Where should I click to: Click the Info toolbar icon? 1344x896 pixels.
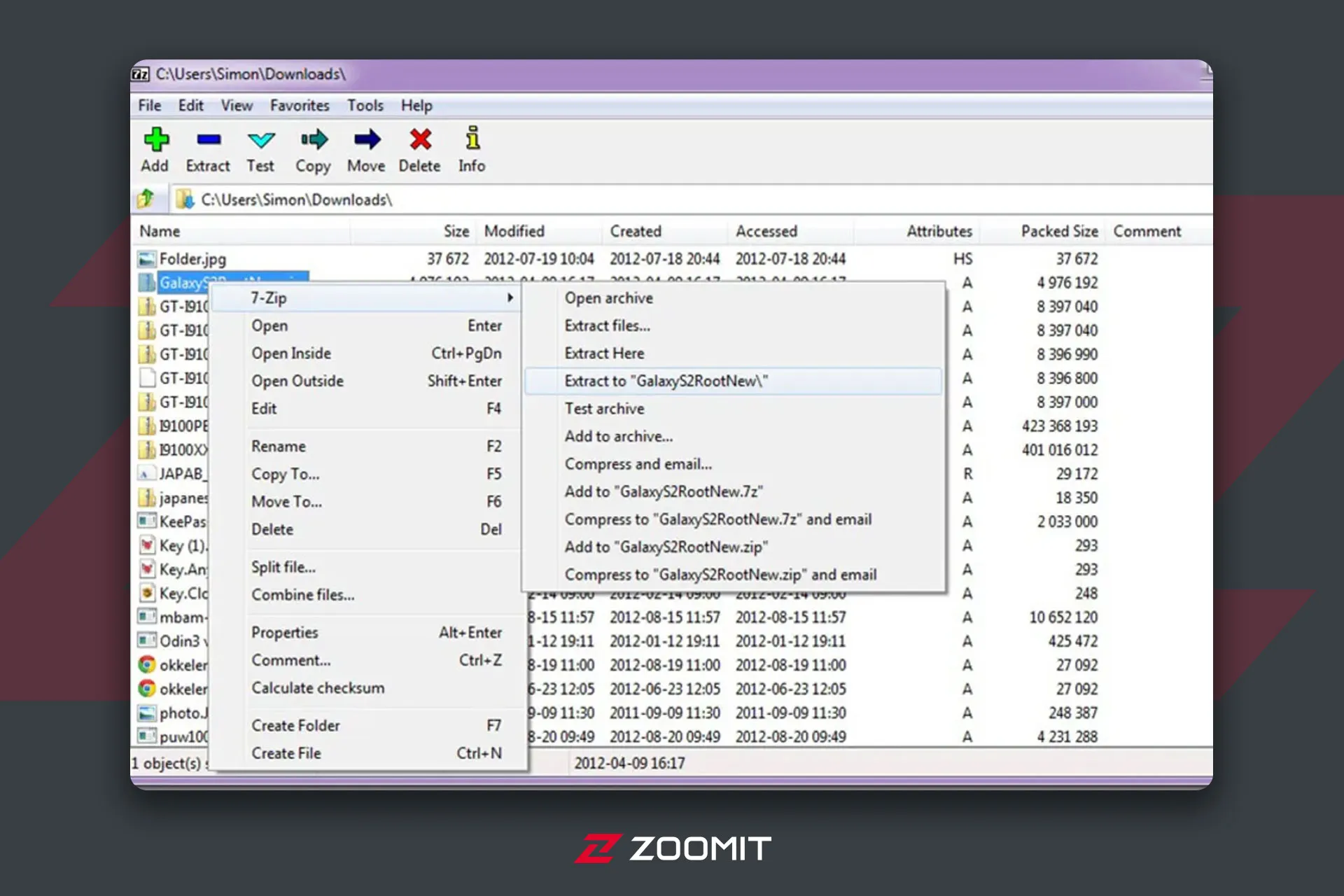pyautogui.click(x=473, y=138)
